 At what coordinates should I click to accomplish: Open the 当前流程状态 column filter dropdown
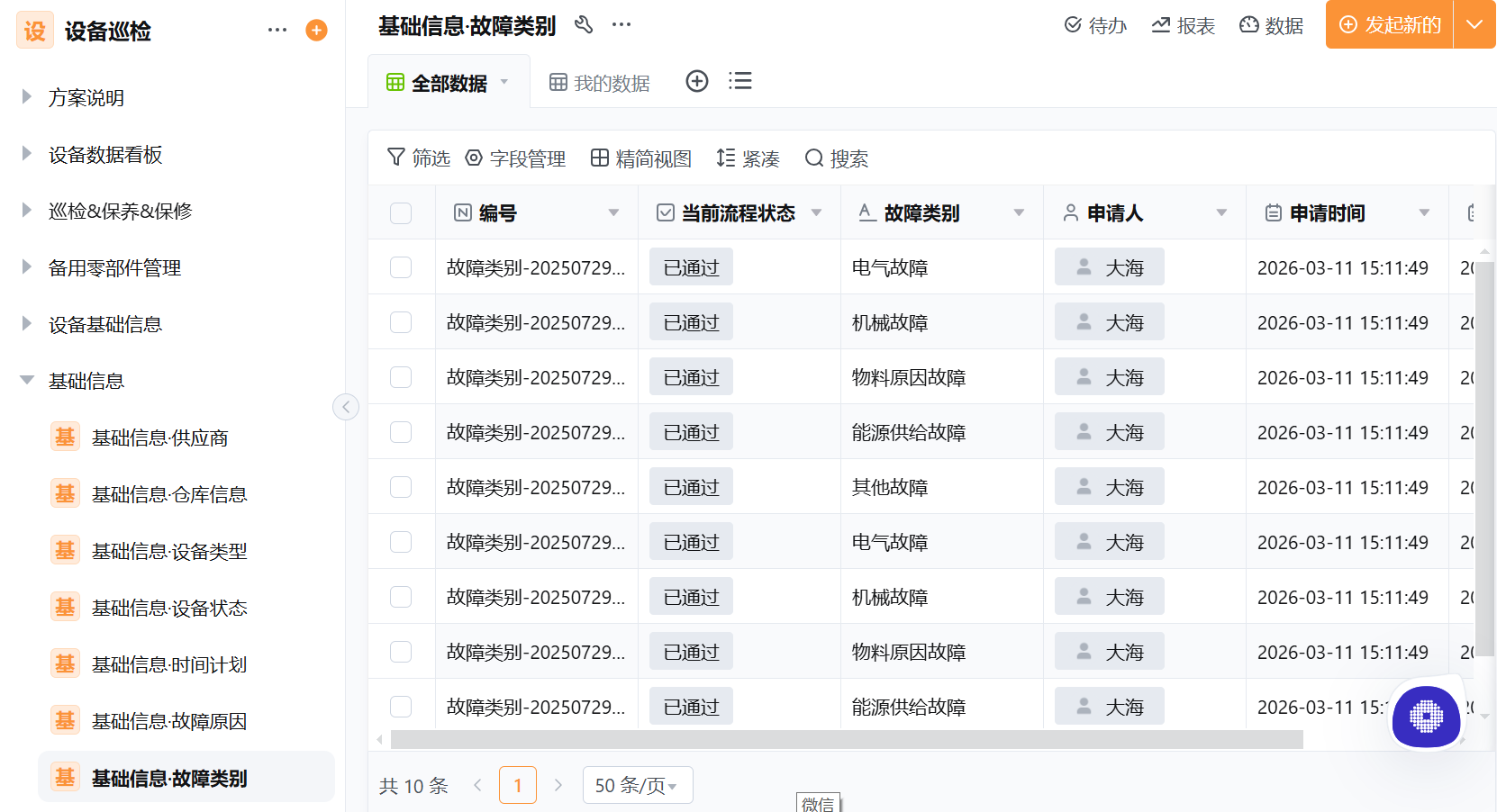click(817, 212)
